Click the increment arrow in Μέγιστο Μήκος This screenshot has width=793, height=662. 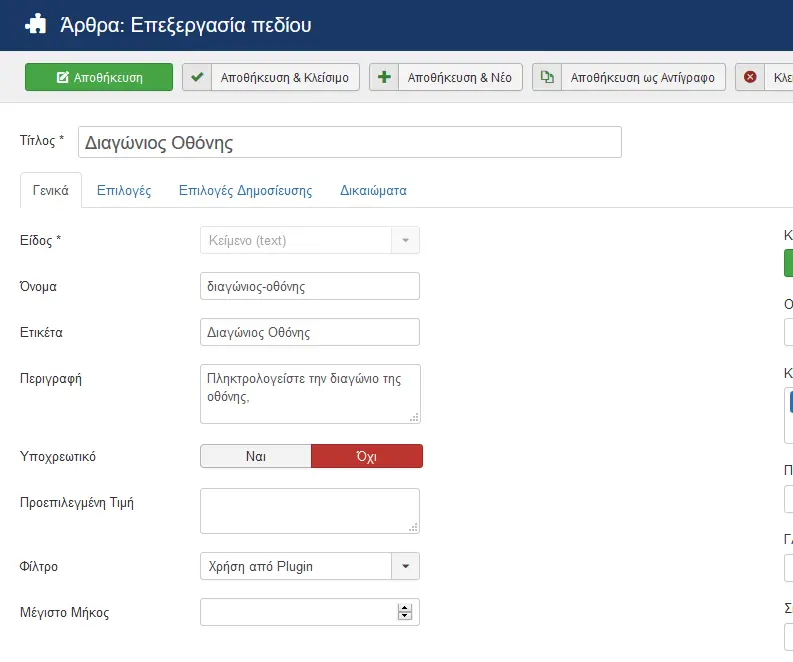coord(404,608)
